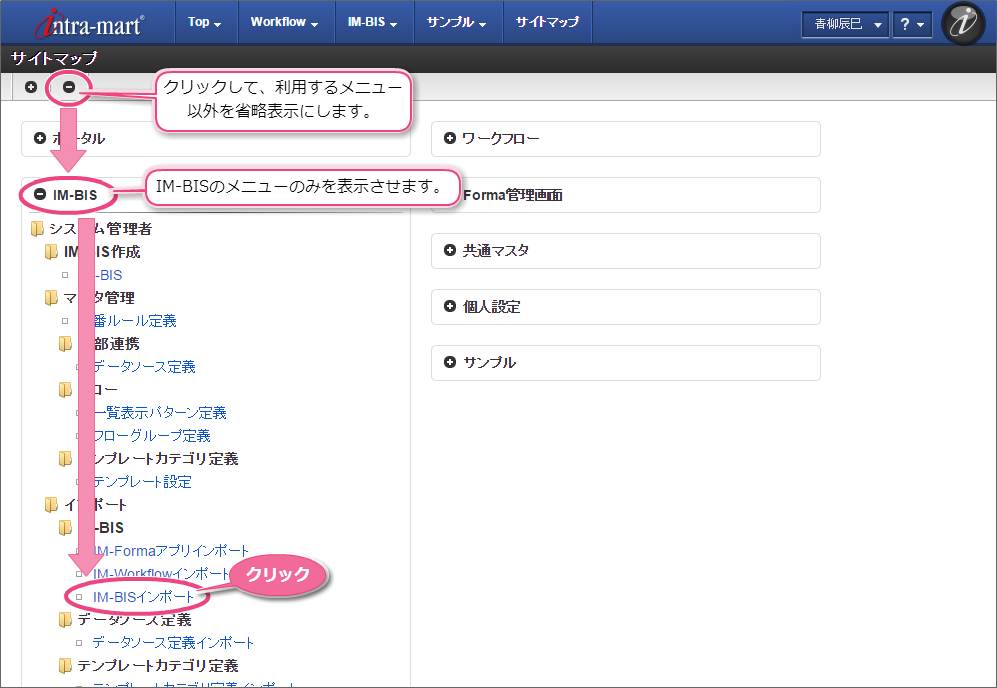This screenshot has height=688, width=997.
Task: Open the テンプレート設定 link
Action: [142, 481]
